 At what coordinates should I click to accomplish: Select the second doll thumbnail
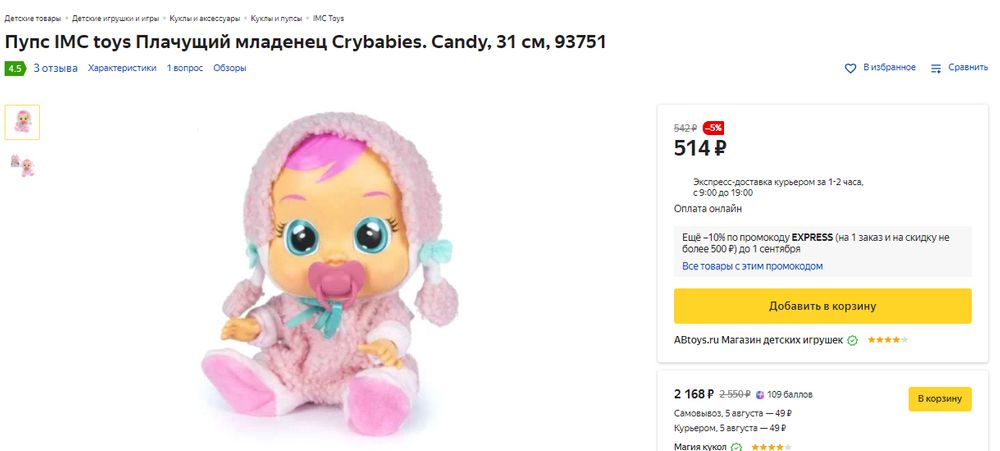point(22,165)
